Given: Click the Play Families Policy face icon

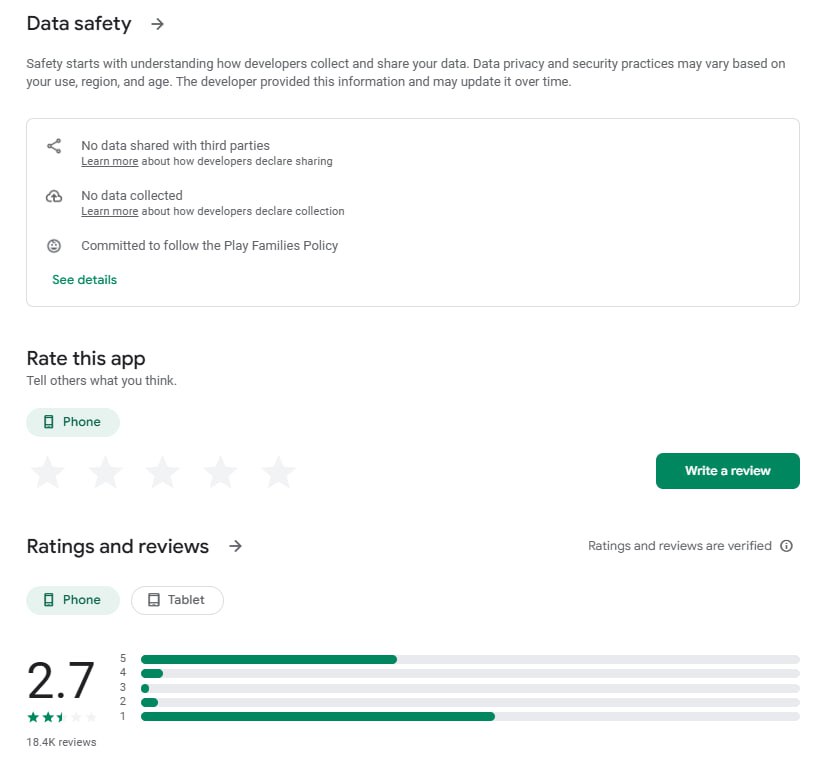Looking at the screenshot, I should pos(54,245).
